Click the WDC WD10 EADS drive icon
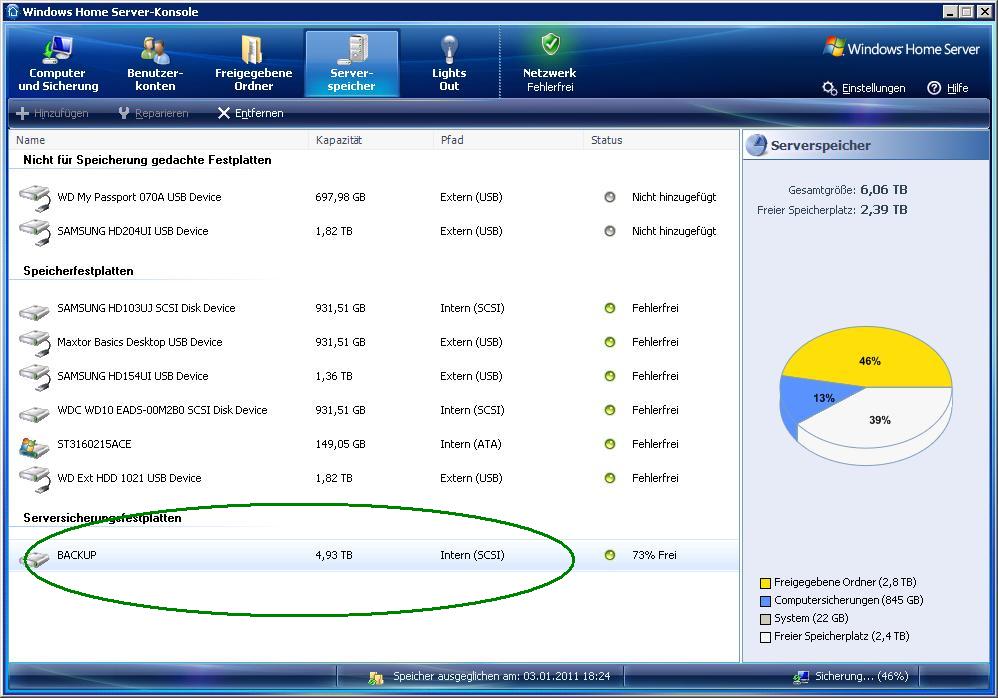The height and width of the screenshot is (698, 998). pos(34,414)
